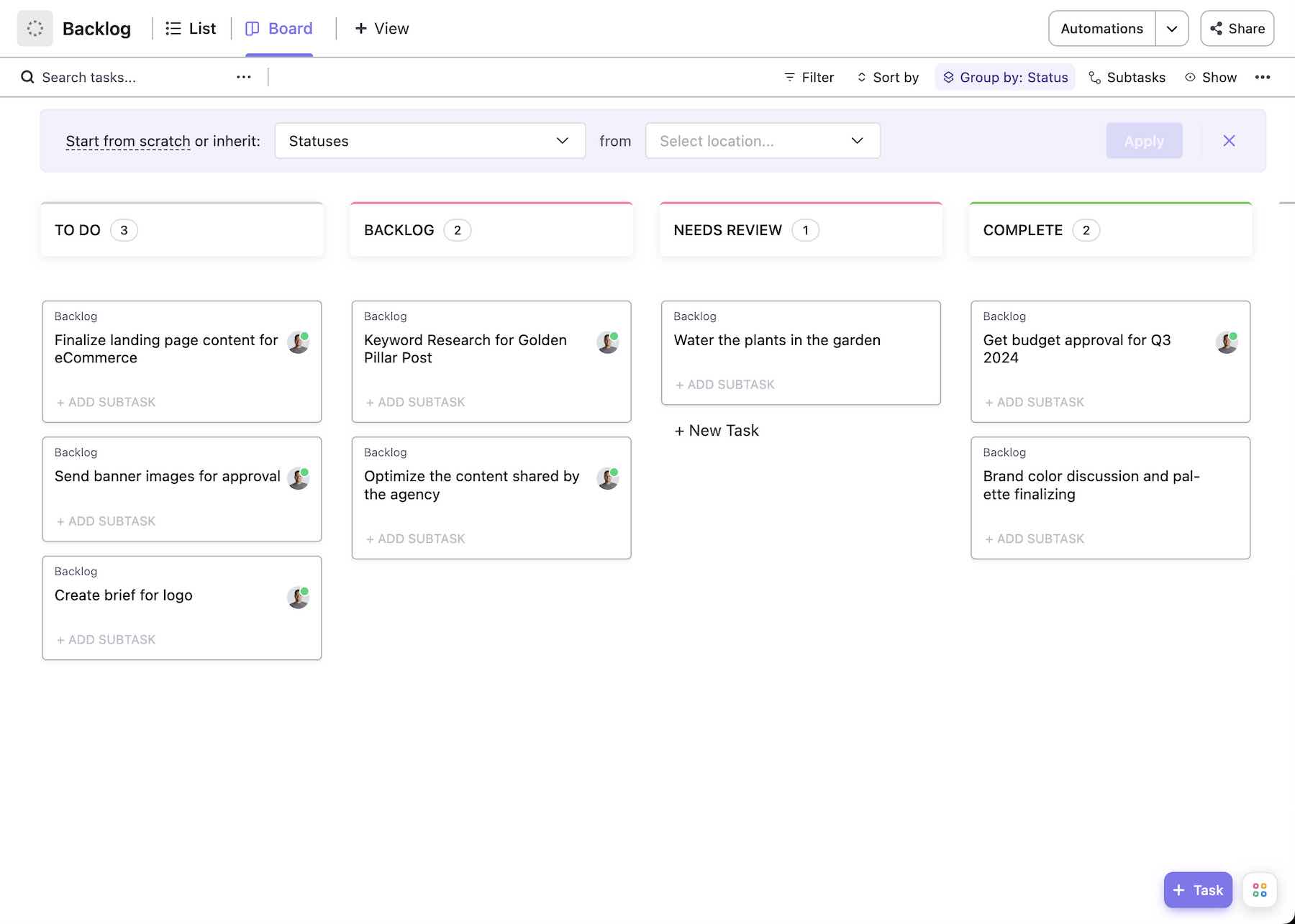1295x924 pixels.
Task: Click the apps grid icon in bottom-right corner
Action: pyautogui.click(x=1259, y=889)
